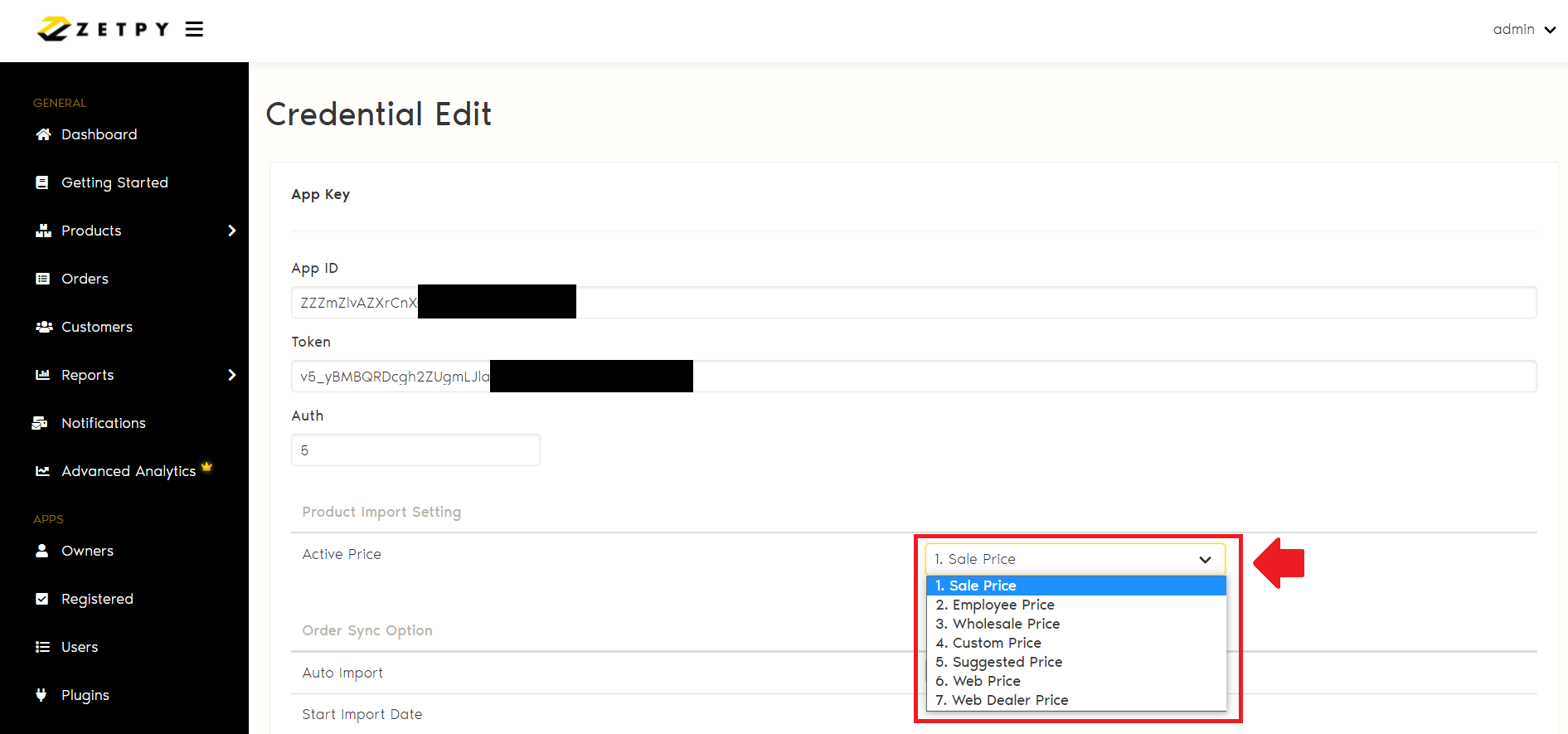Click the APPS sidebar section label
This screenshot has height=734, width=1568.
48,519
